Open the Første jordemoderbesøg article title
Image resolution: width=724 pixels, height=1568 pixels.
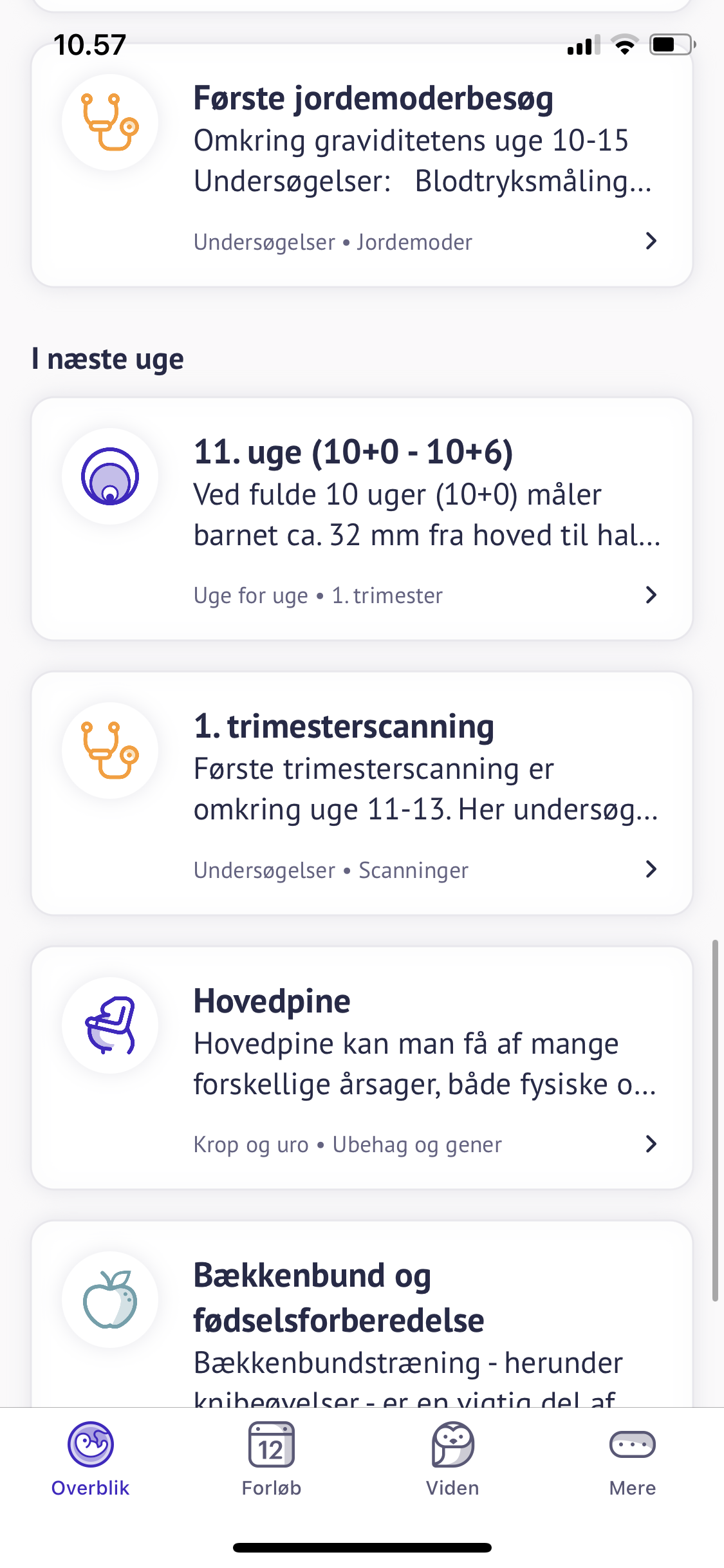(x=373, y=99)
